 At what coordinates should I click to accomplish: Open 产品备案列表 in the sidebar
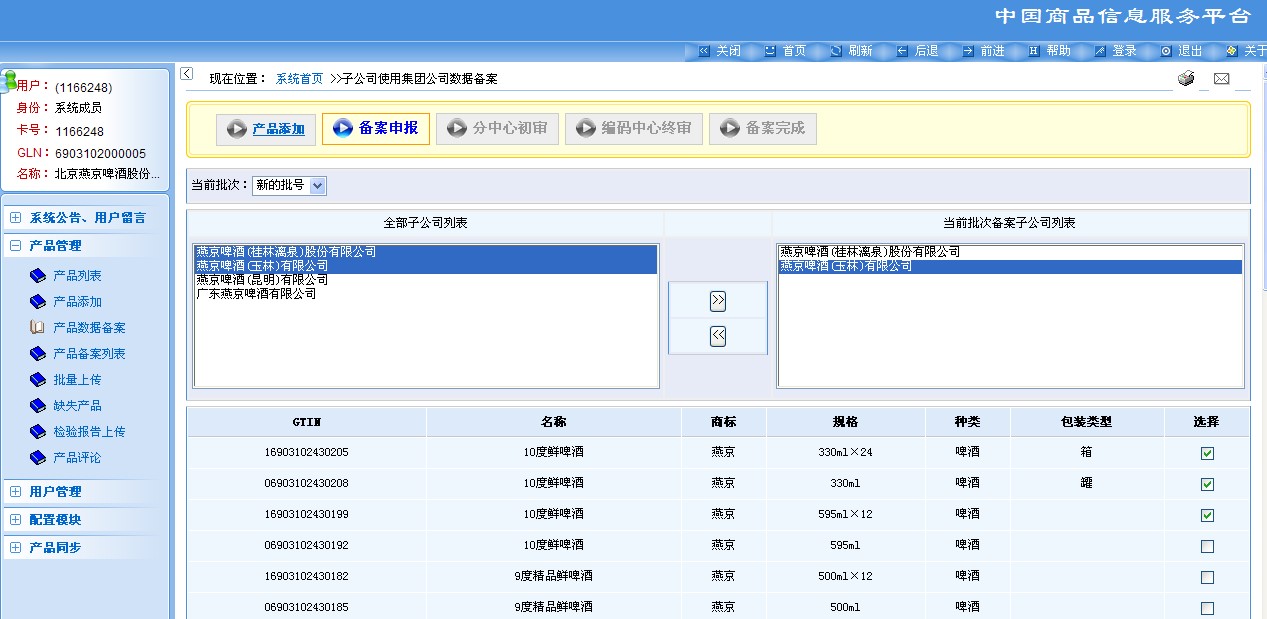point(88,354)
